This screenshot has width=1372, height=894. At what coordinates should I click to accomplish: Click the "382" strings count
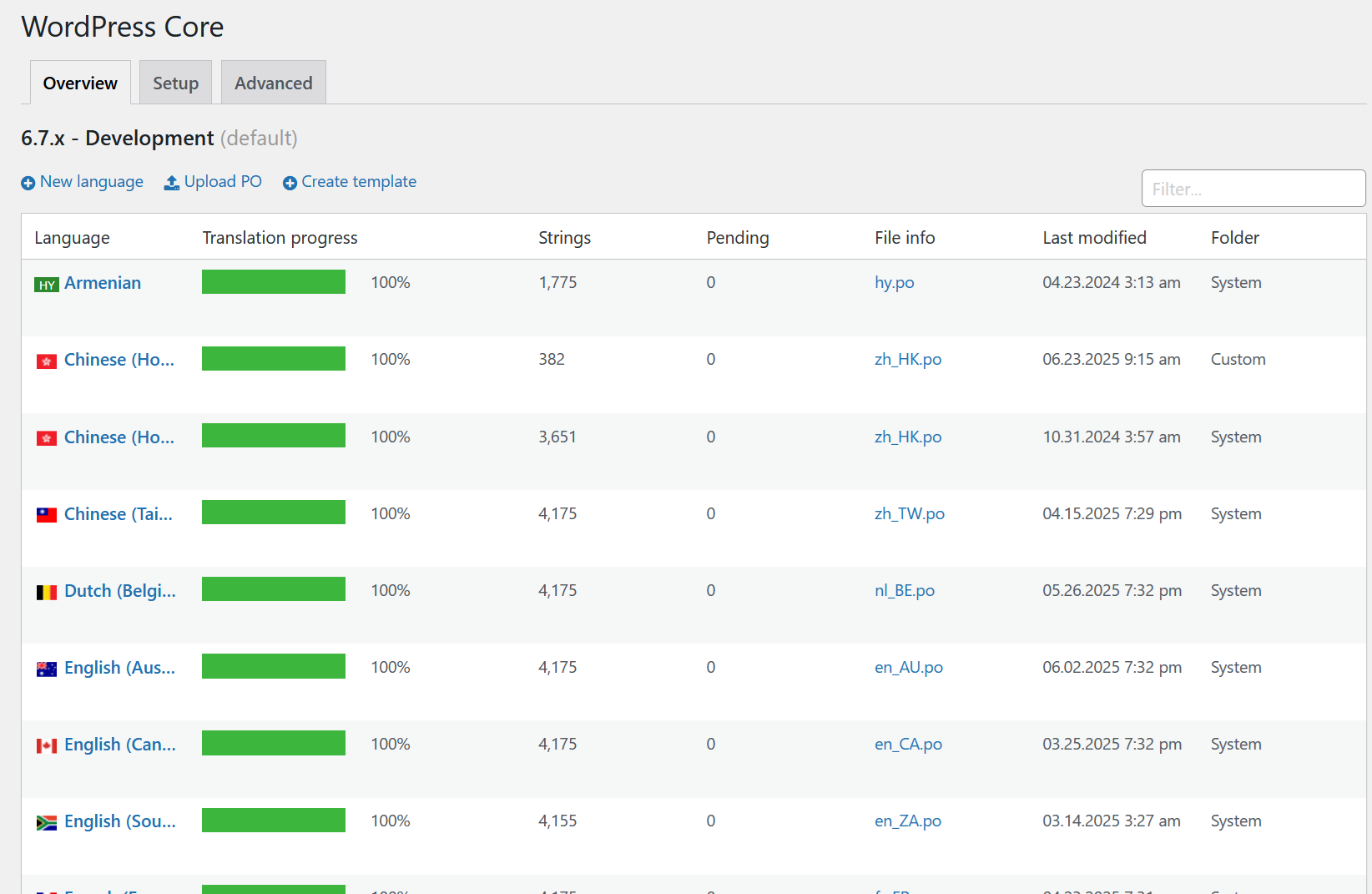click(x=552, y=360)
